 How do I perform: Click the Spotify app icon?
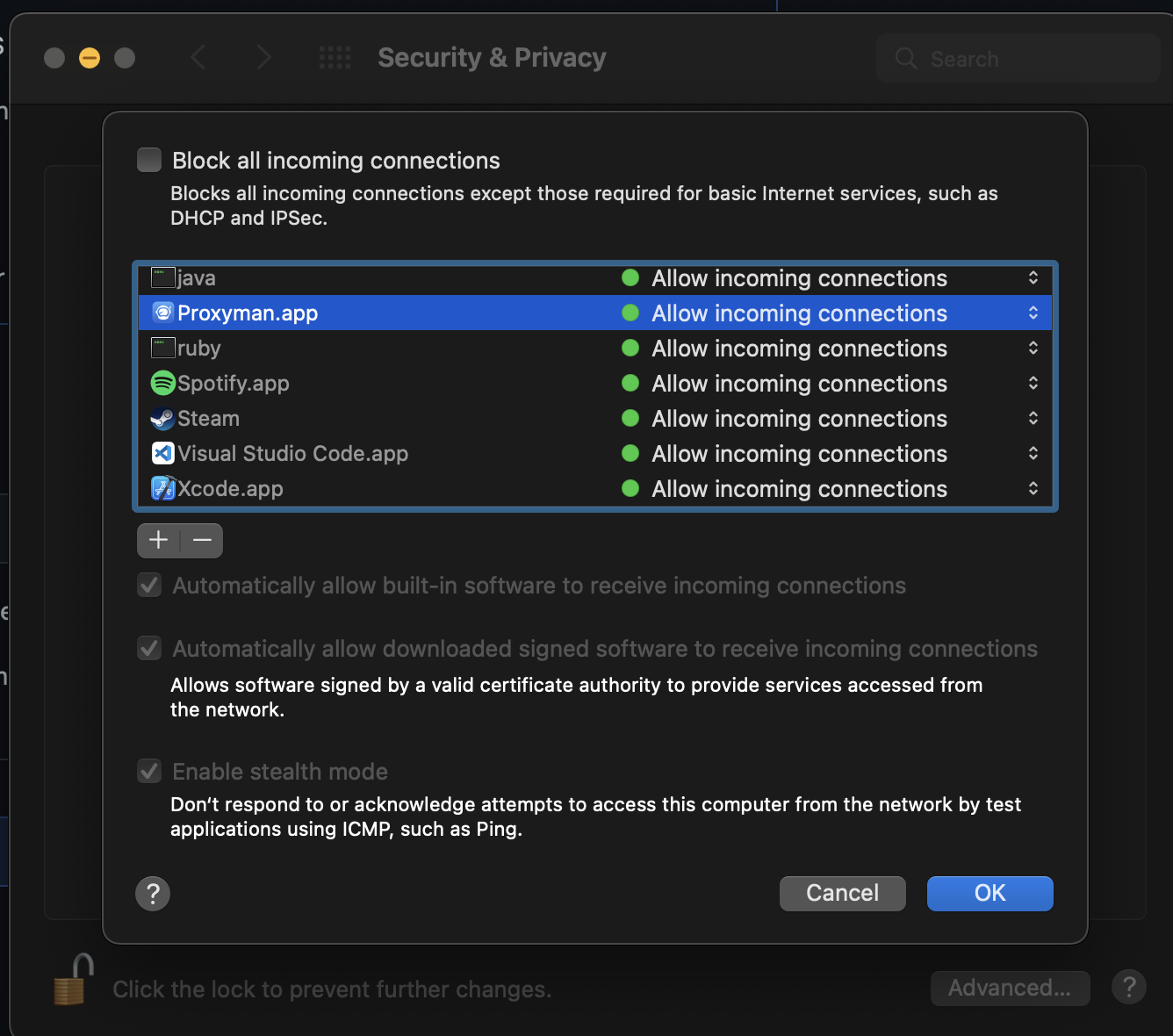coord(162,383)
